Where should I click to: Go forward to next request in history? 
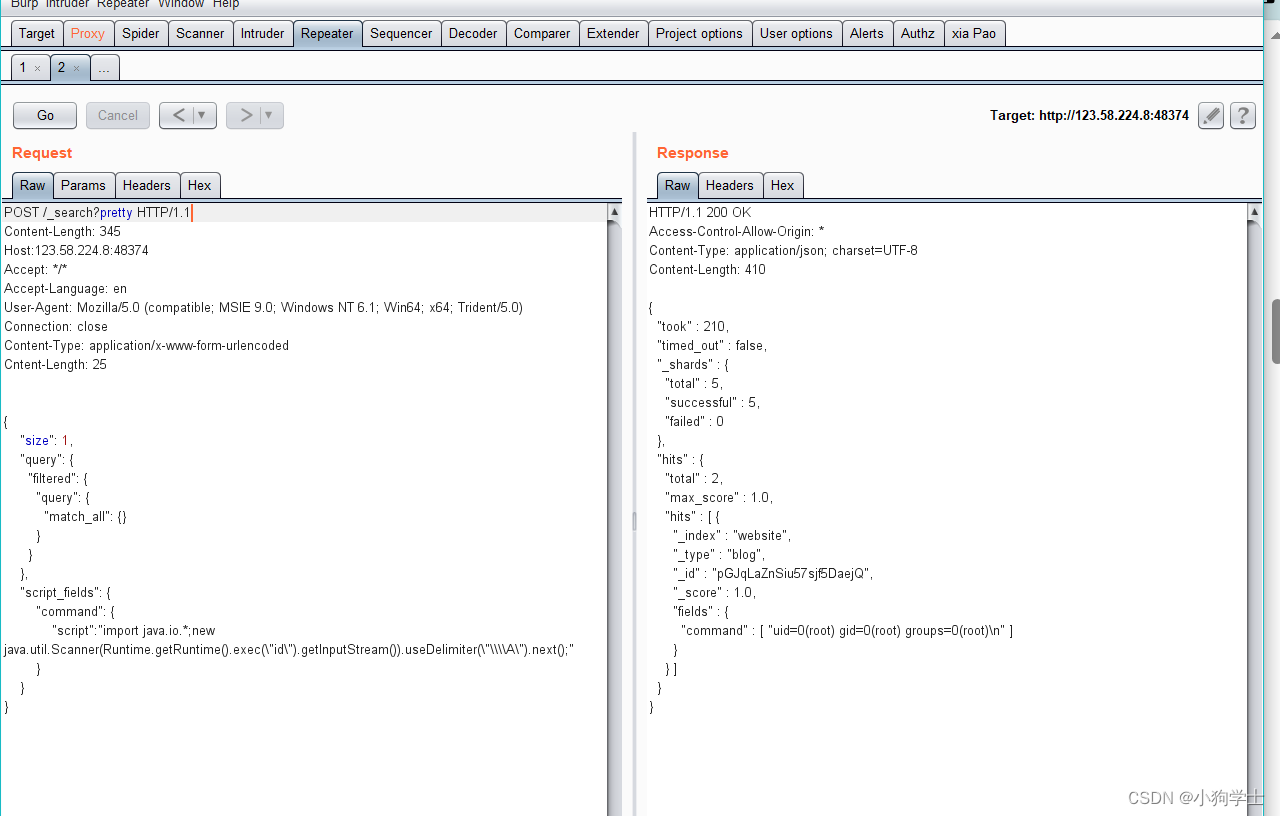coord(245,115)
